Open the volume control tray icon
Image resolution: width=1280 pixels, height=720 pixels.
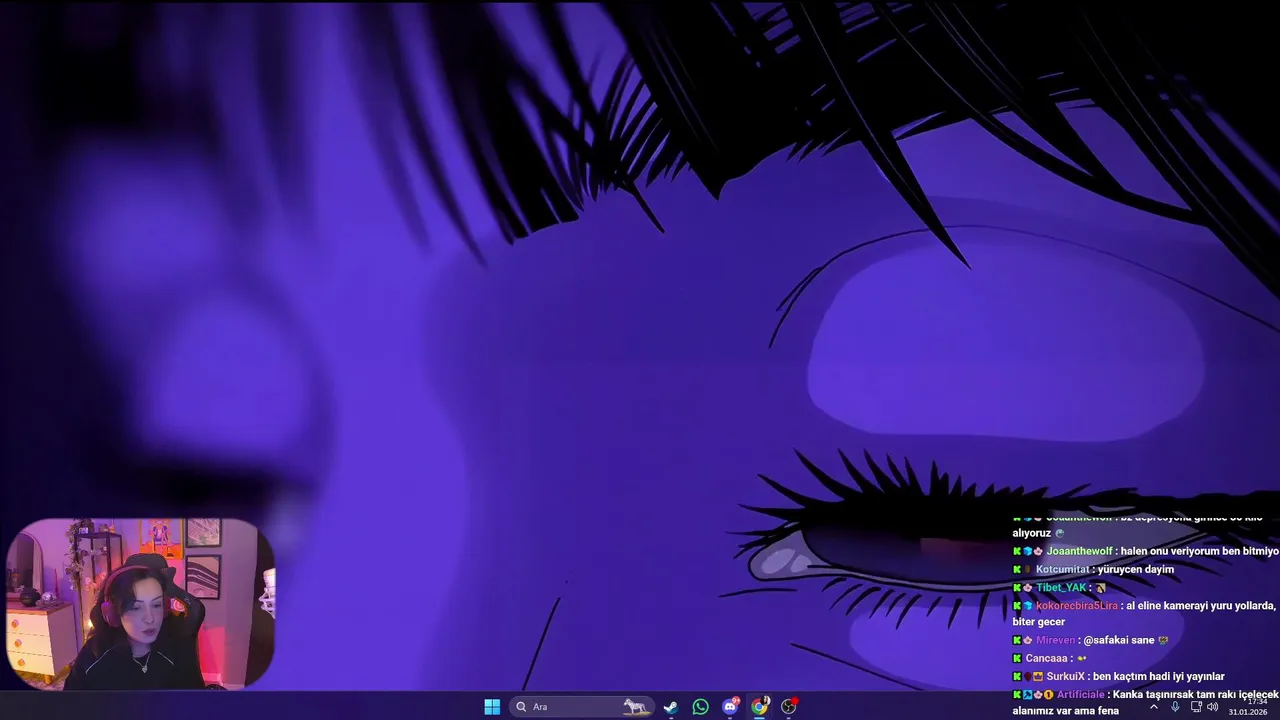(1213, 707)
